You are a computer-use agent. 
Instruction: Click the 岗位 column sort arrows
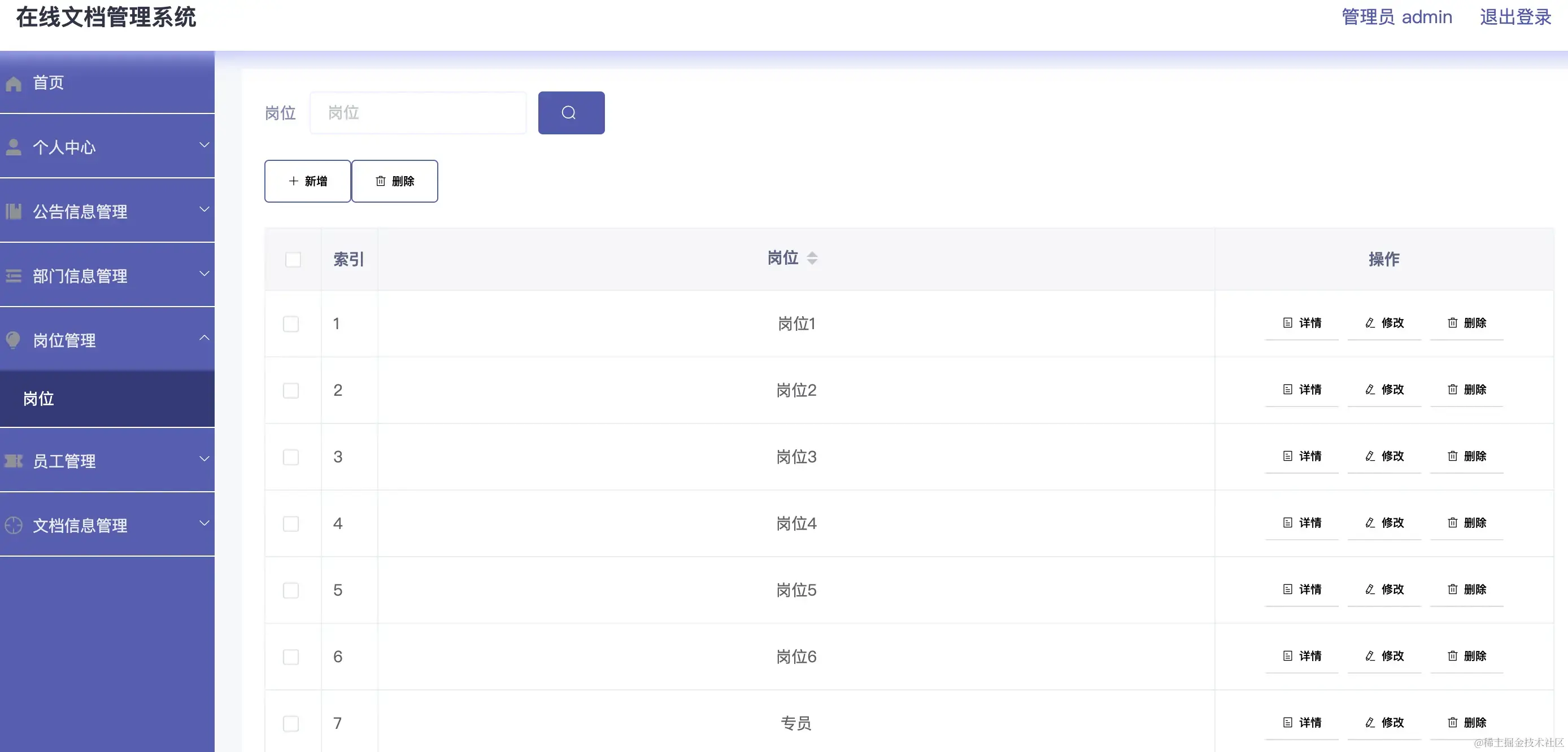point(813,257)
